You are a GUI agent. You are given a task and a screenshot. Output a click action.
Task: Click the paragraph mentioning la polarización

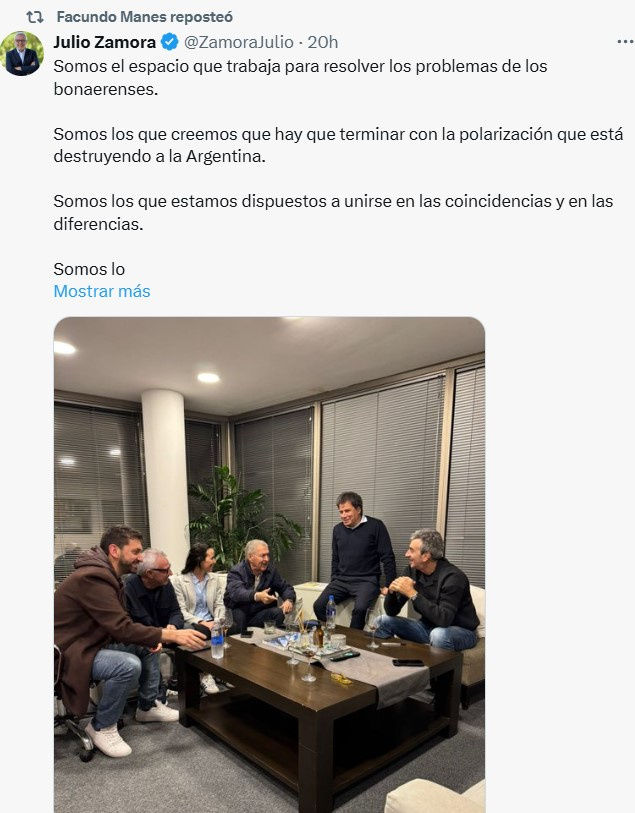click(338, 145)
